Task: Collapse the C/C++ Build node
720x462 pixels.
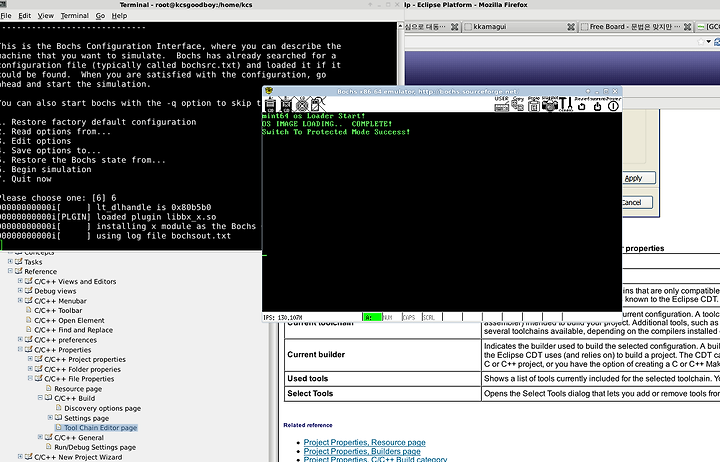Action: [x=40, y=398]
